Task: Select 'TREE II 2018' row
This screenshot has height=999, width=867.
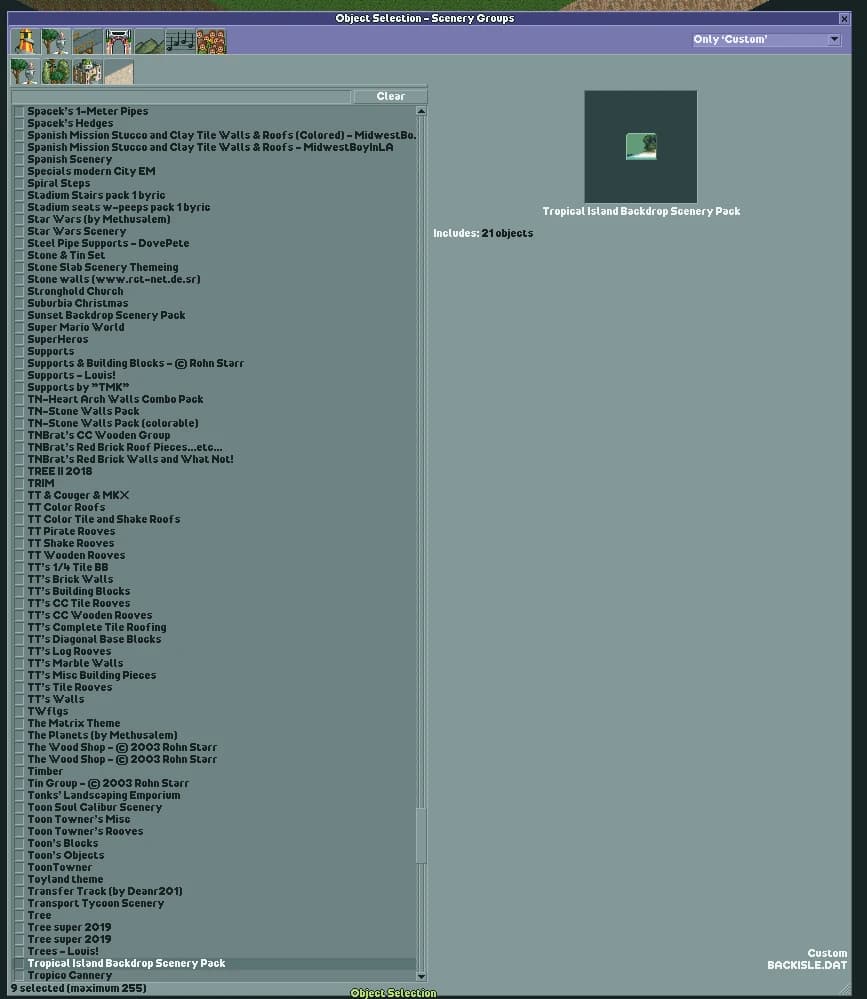Action: coord(215,471)
